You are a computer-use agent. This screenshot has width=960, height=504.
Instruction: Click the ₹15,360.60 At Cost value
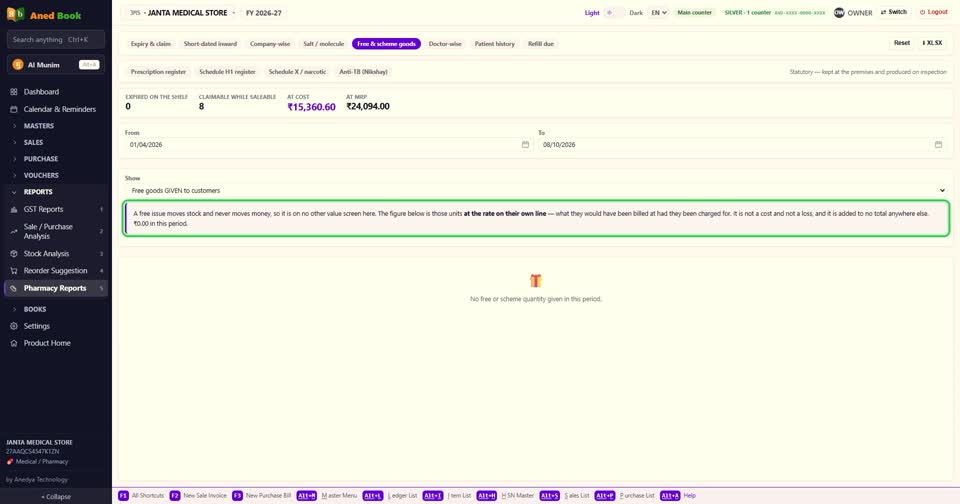311,107
